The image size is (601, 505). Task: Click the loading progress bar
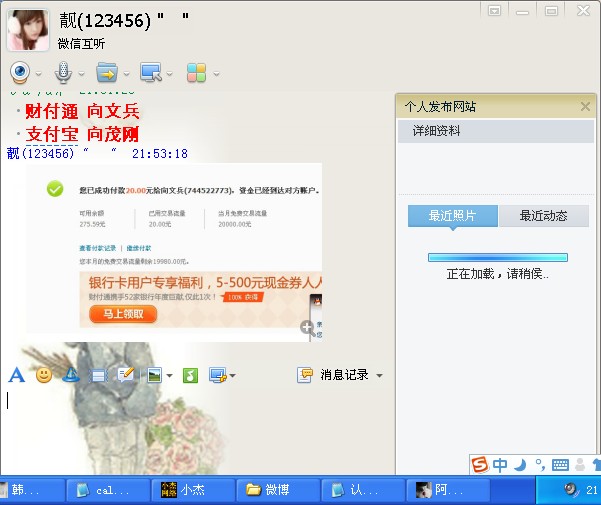498,257
